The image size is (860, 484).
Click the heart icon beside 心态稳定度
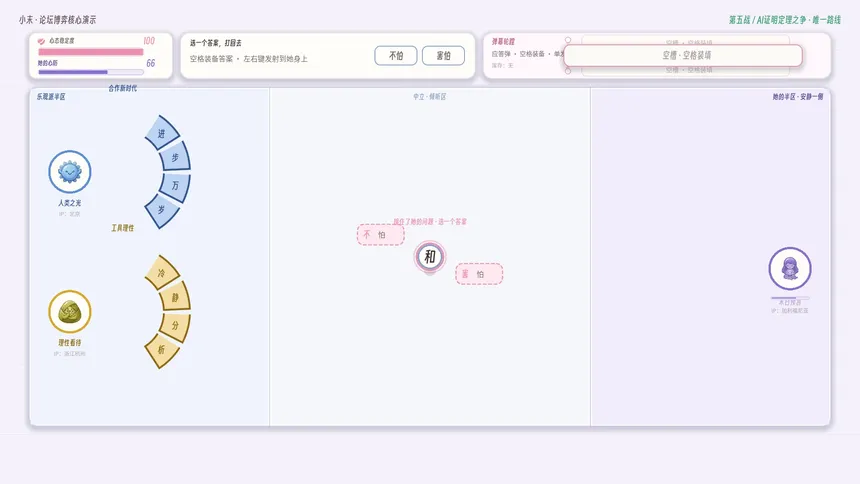click(41, 41)
